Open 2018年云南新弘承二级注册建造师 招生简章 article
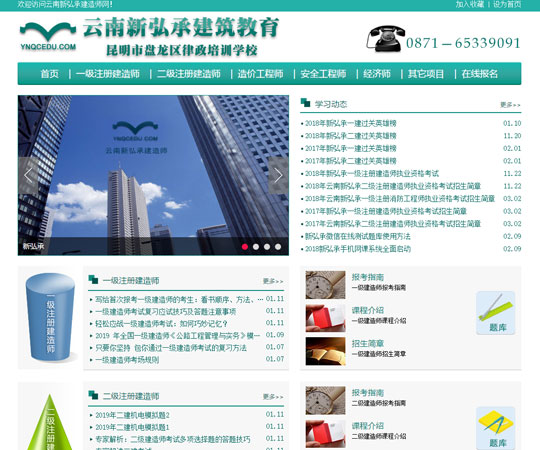This screenshot has height=450, width=540. point(393,186)
